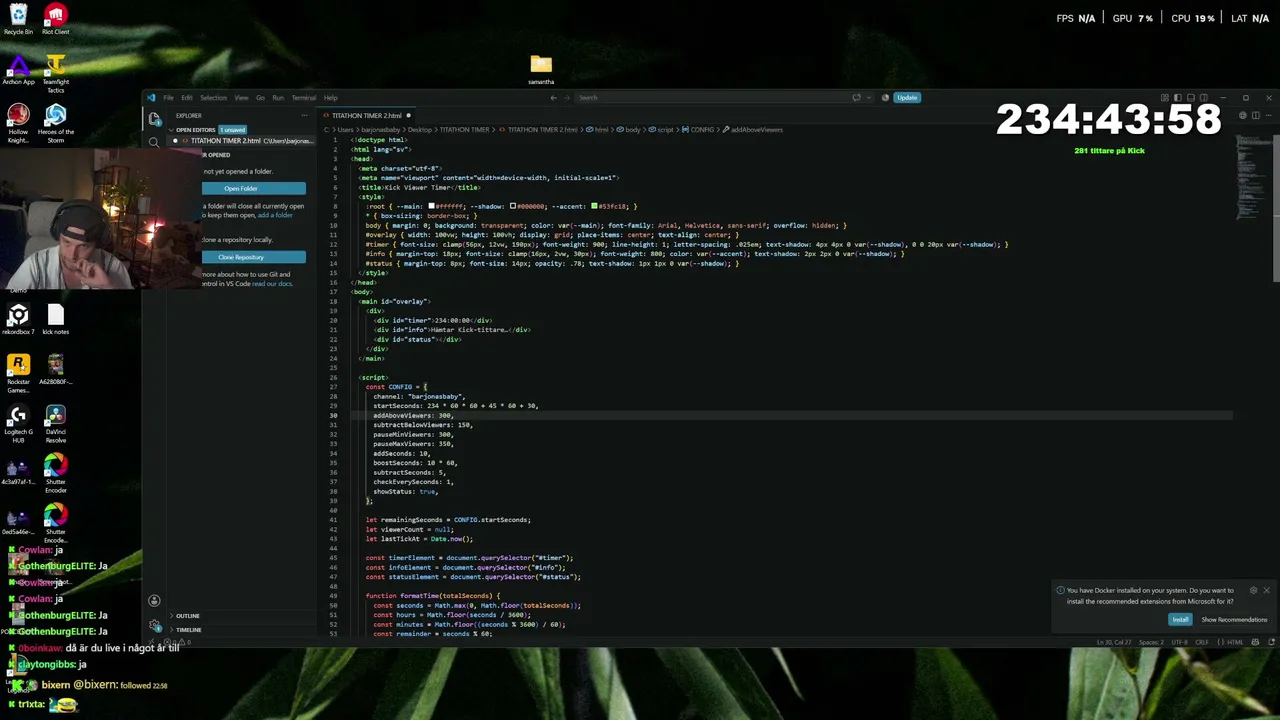Open the samantha folder on the desktop
1280x720 pixels.
click(x=541, y=69)
